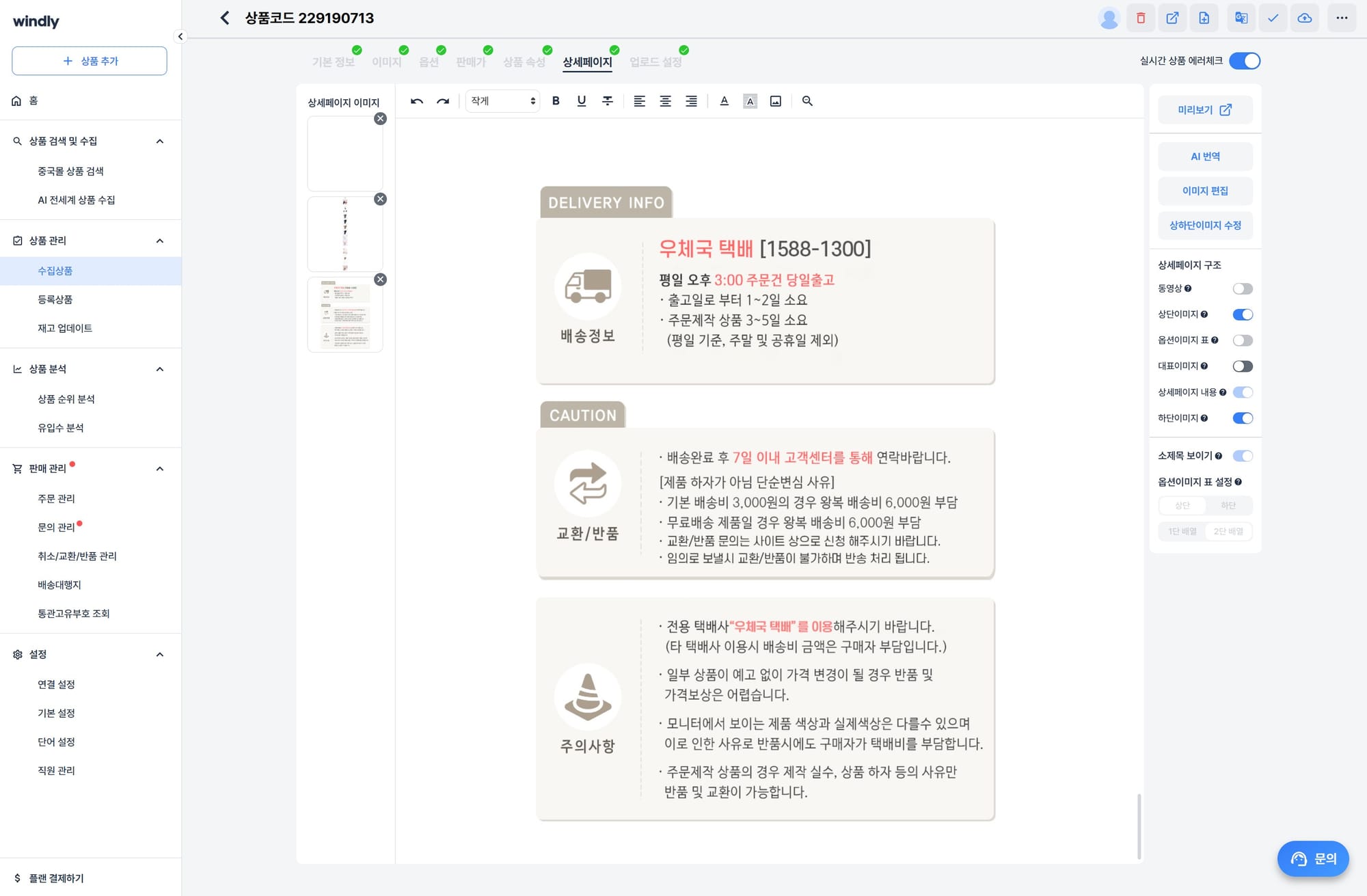The image size is (1367, 896).
Task: Select center text alignment
Action: coord(665,100)
